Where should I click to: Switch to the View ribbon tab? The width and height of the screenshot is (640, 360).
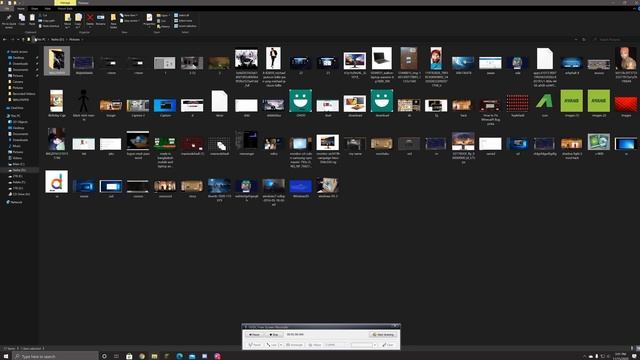point(47,9)
